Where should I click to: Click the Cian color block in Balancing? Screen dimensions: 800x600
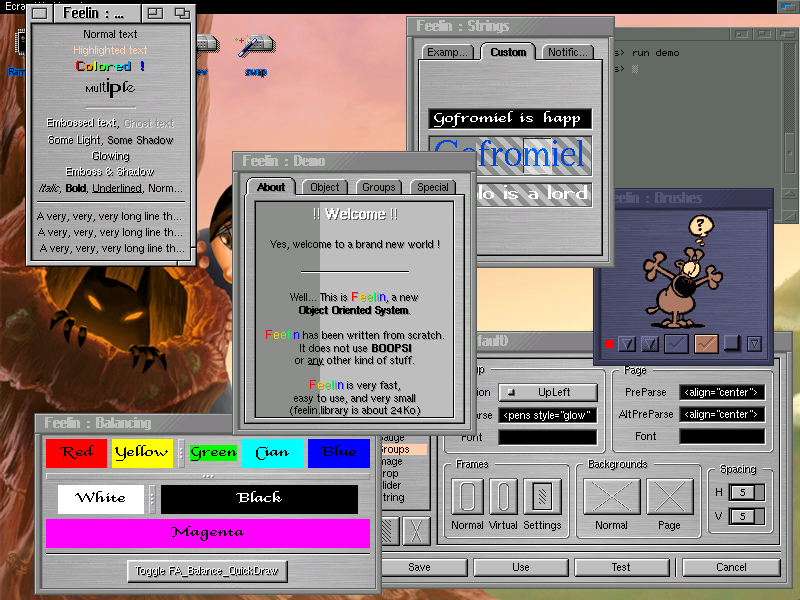pos(272,453)
